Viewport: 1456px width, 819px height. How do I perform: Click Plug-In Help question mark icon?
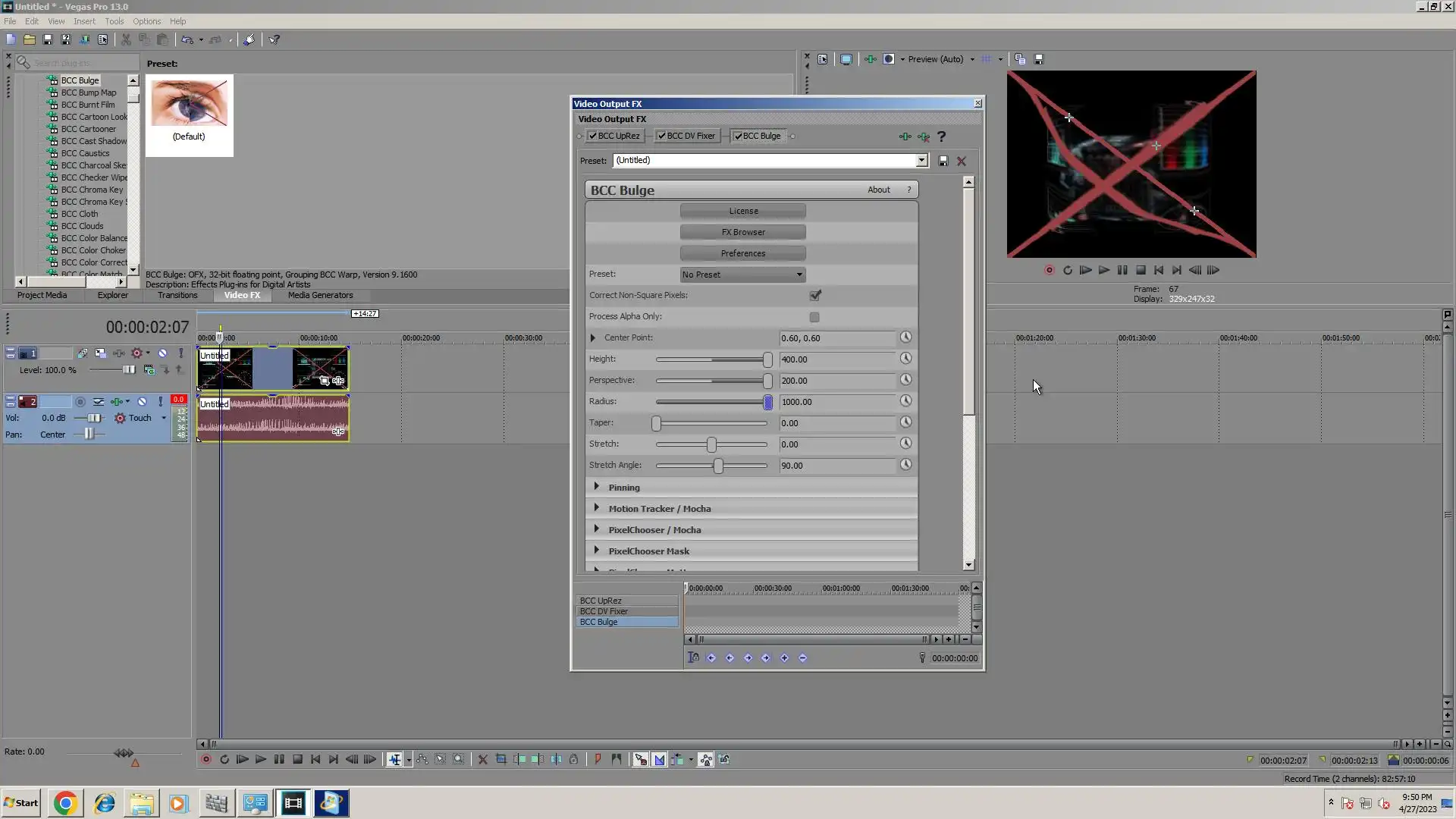[942, 136]
